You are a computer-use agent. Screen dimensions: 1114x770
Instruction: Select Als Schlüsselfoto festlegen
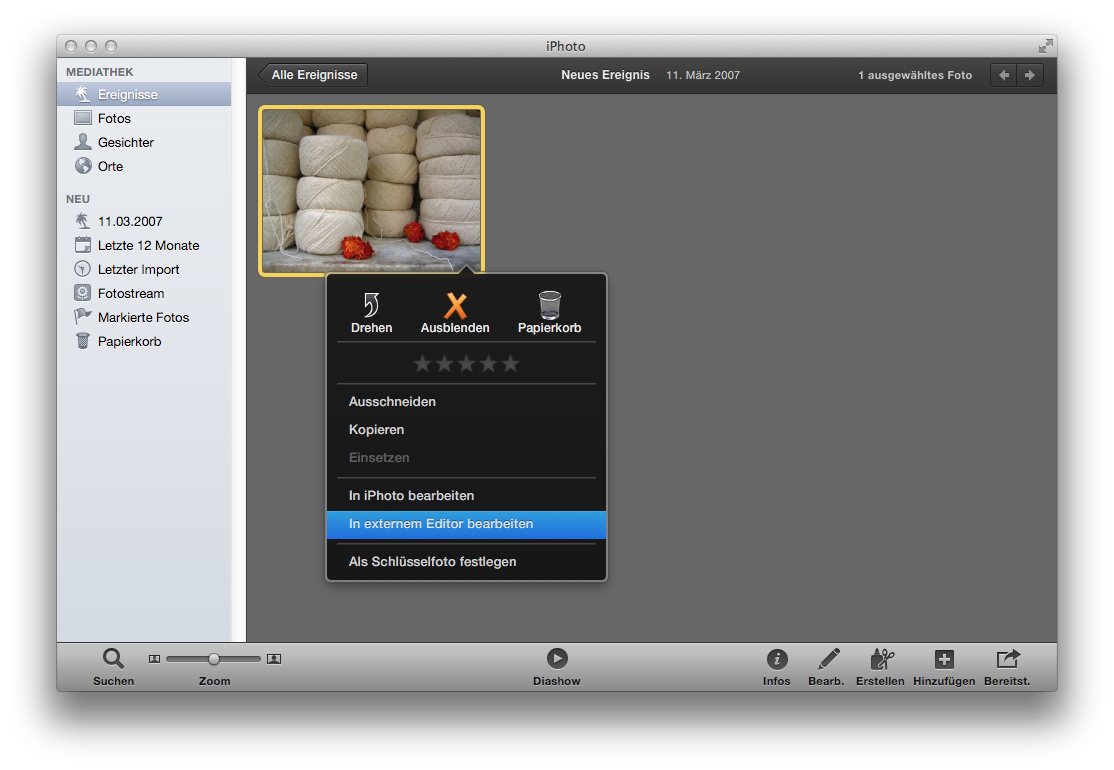pos(432,562)
